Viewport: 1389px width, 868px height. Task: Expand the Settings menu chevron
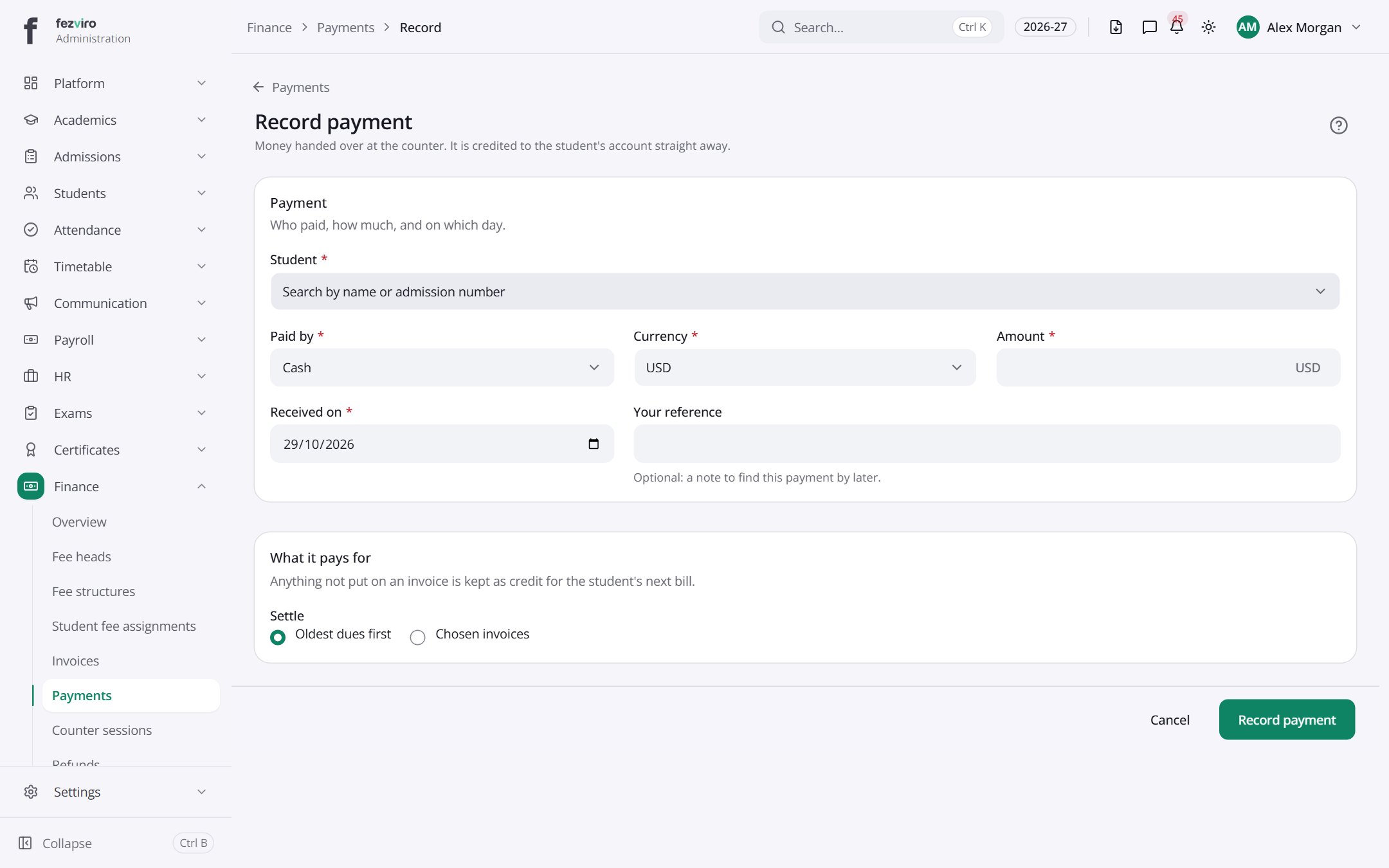[201, 791]
